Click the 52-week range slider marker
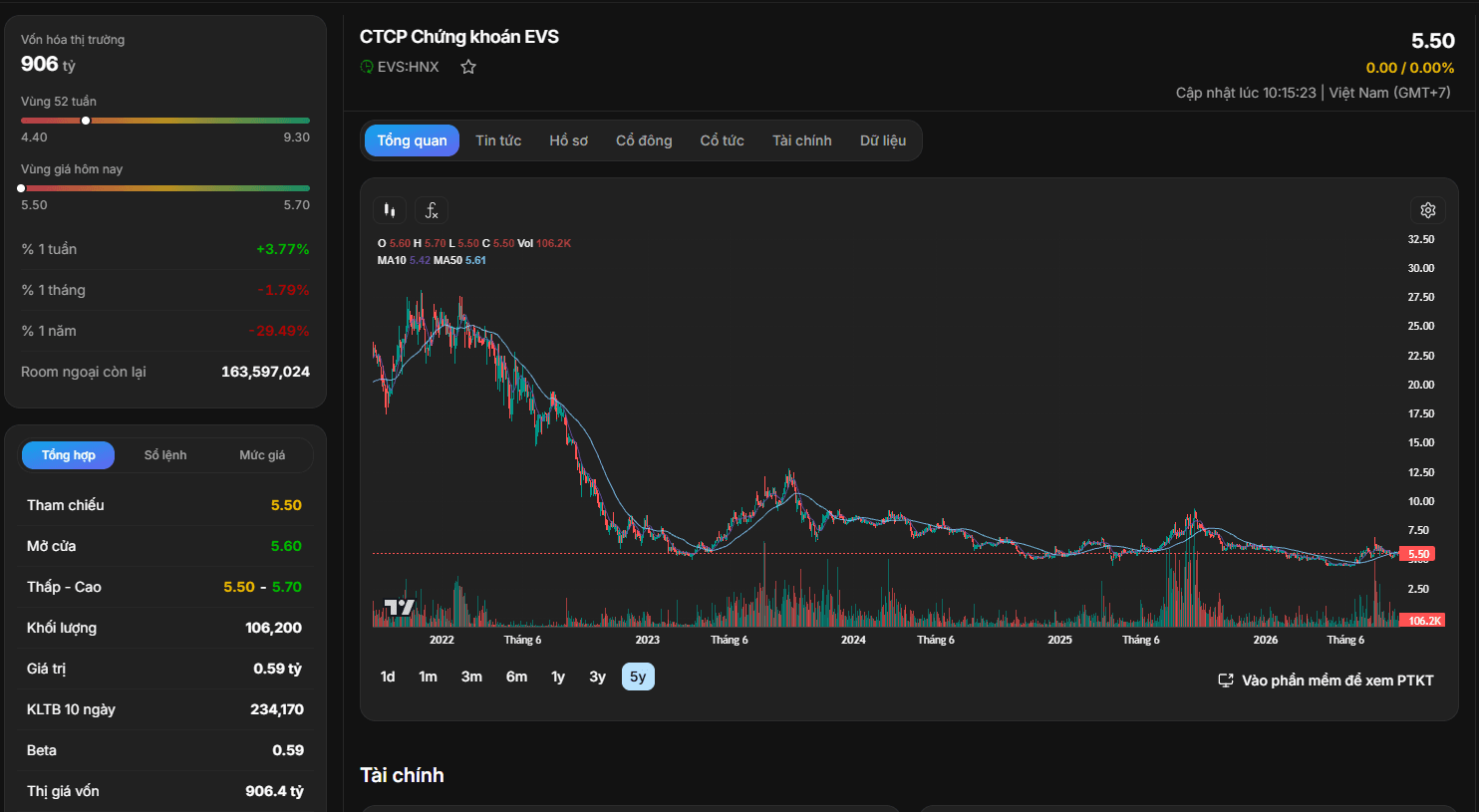 (x=86, y=121)
